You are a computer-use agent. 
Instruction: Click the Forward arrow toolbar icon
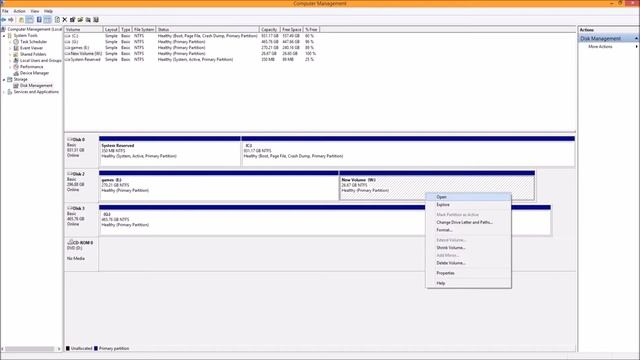11,20
